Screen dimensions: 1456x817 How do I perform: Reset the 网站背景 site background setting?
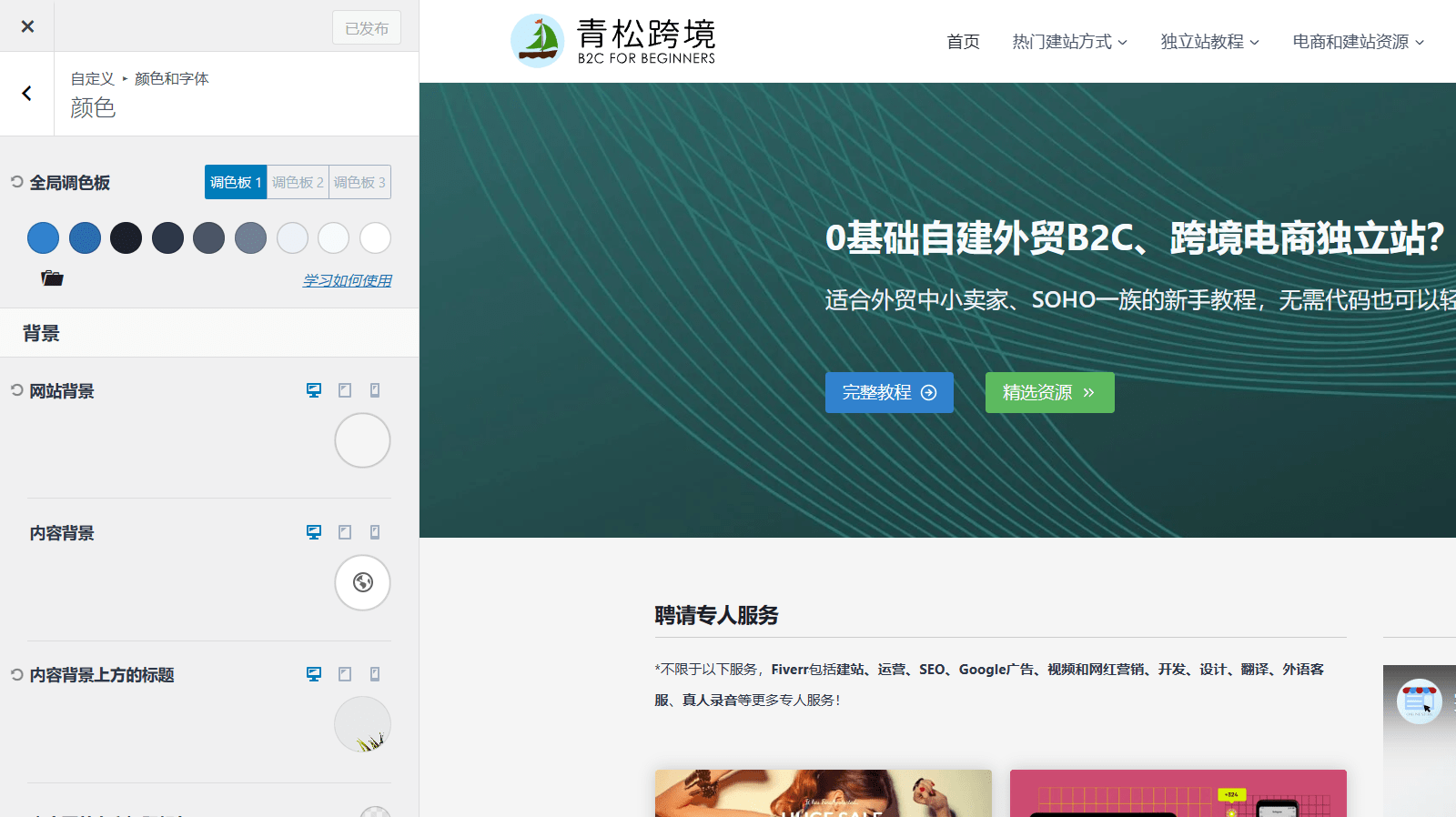[x=16, y=390]
